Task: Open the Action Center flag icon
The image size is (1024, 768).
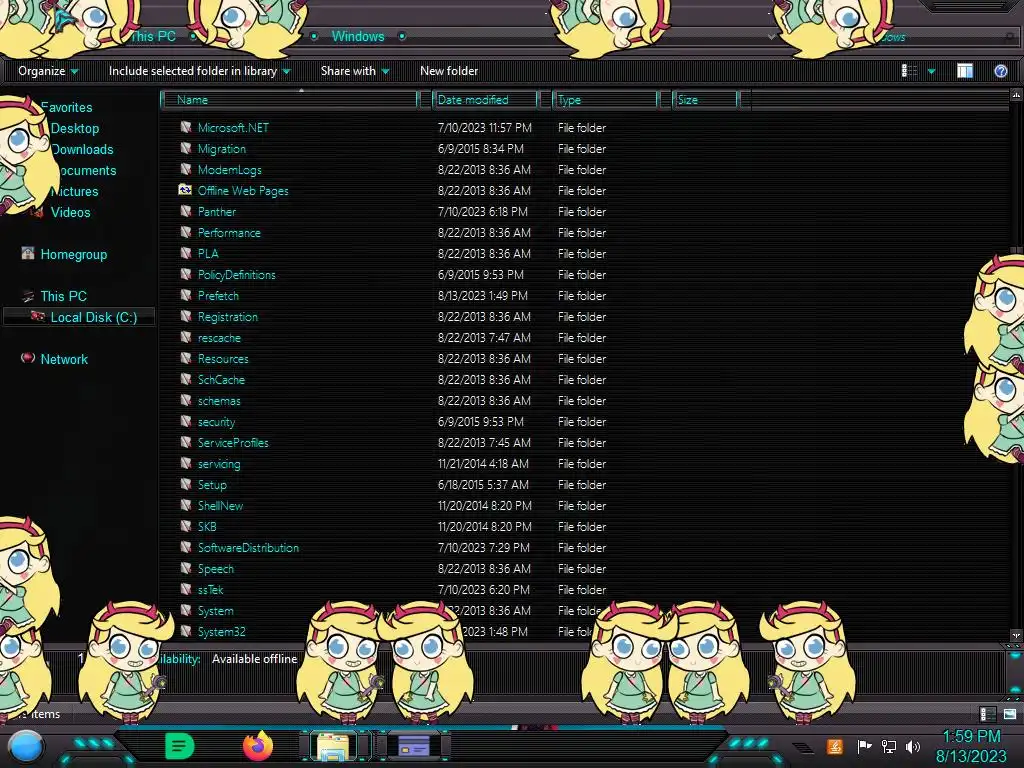Action: click(864, 746)
